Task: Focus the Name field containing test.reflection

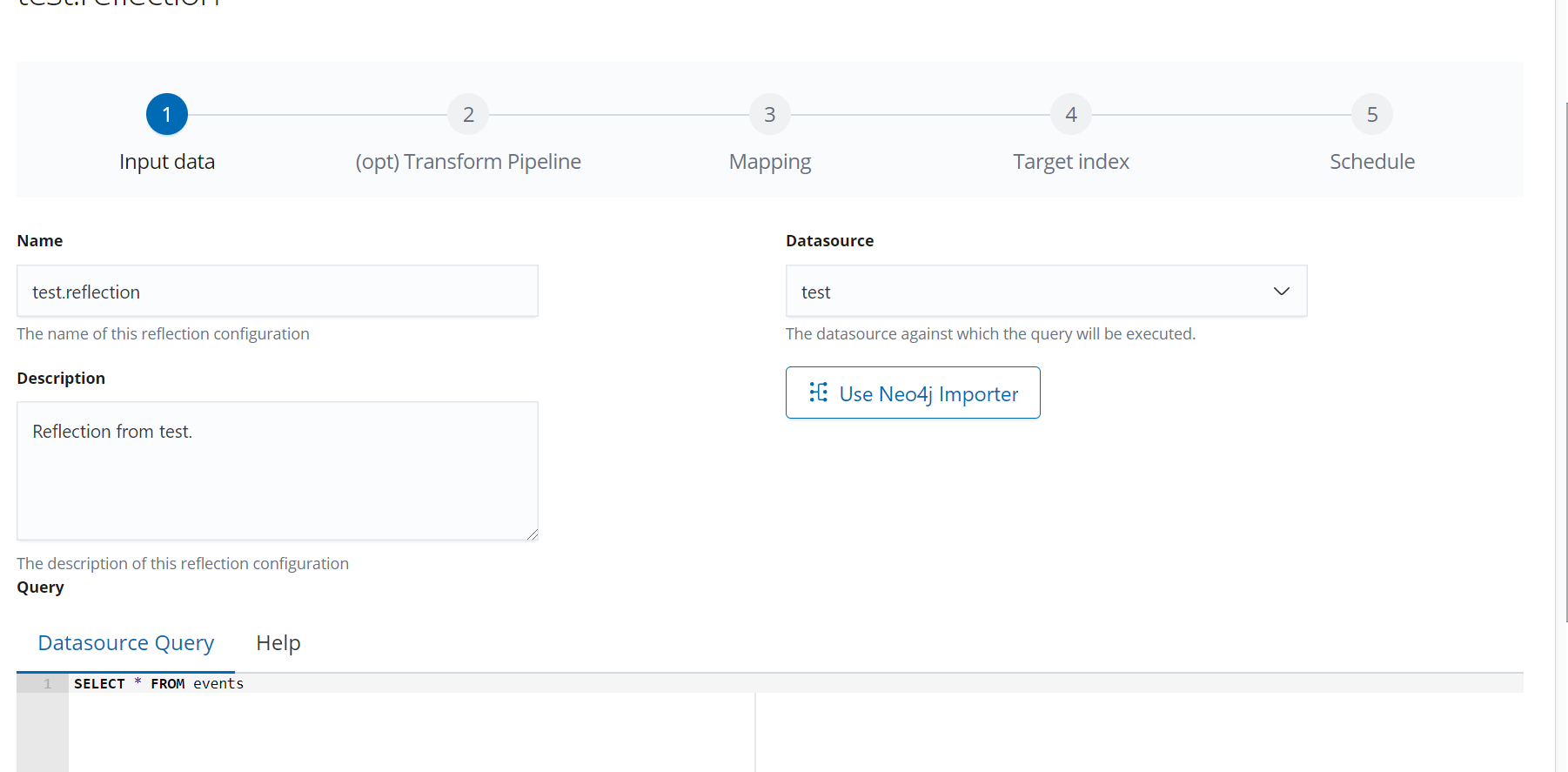Action: [277, 292]
